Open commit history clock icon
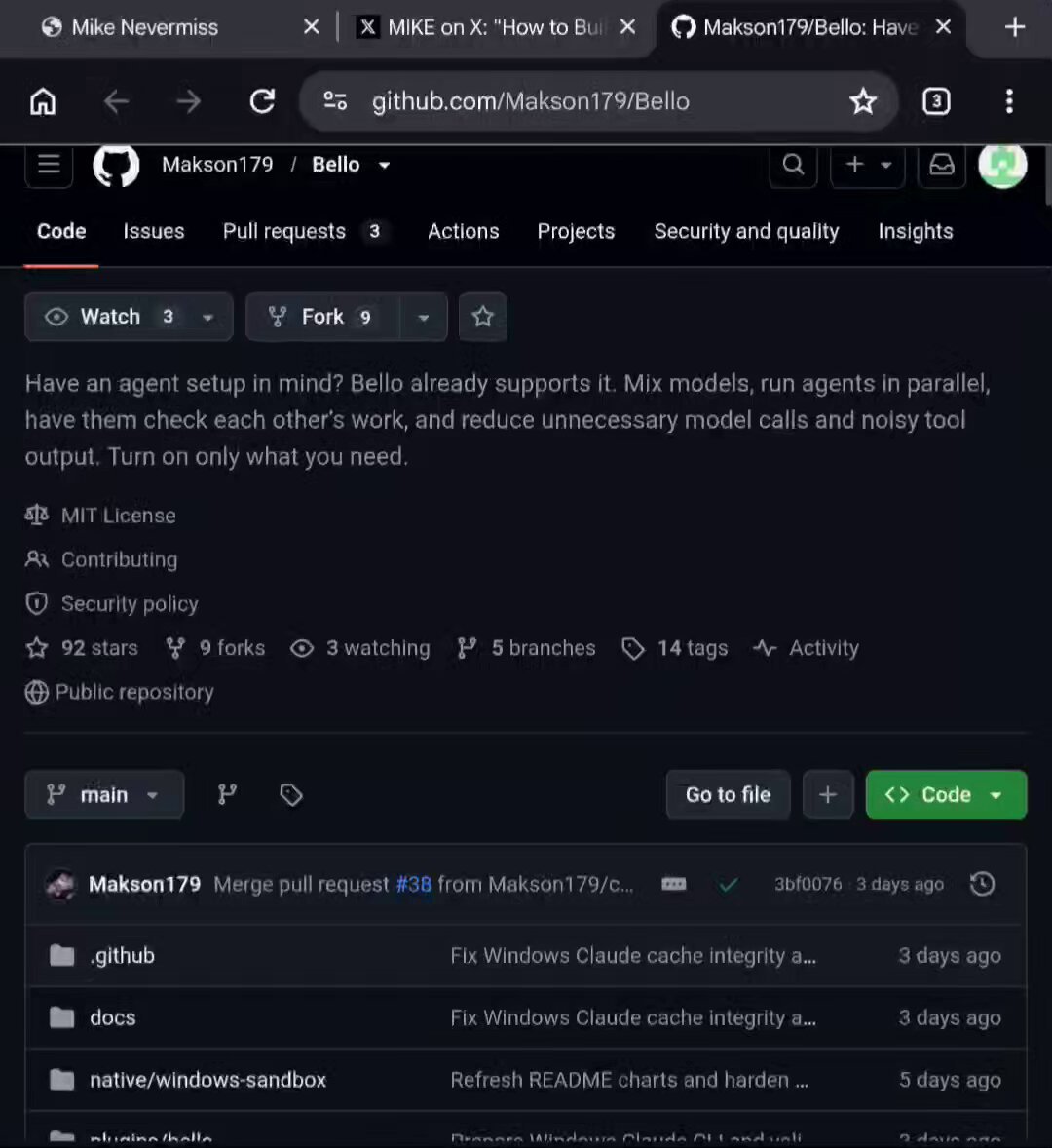The image size is (1052, 1148). (983, 884)
